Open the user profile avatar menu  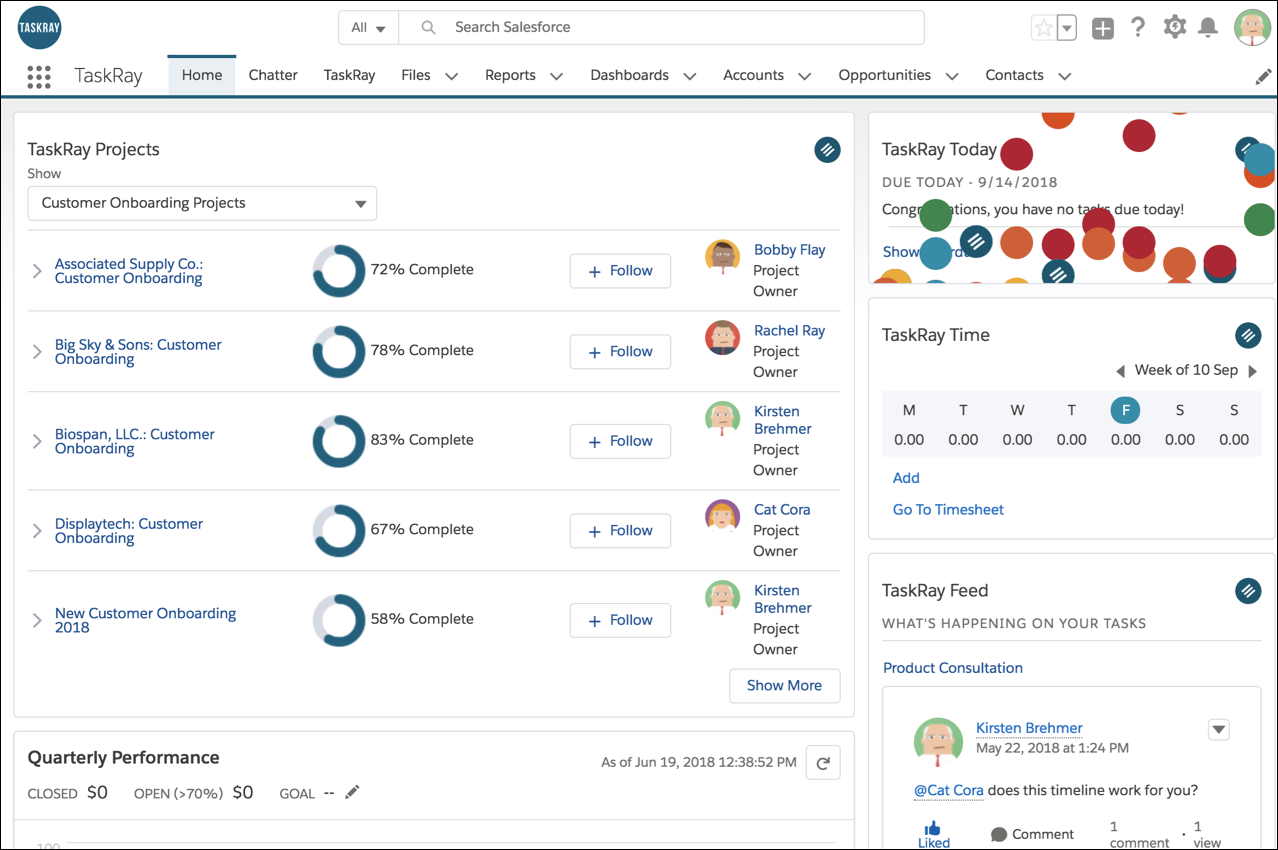[x=1252, y=27]
